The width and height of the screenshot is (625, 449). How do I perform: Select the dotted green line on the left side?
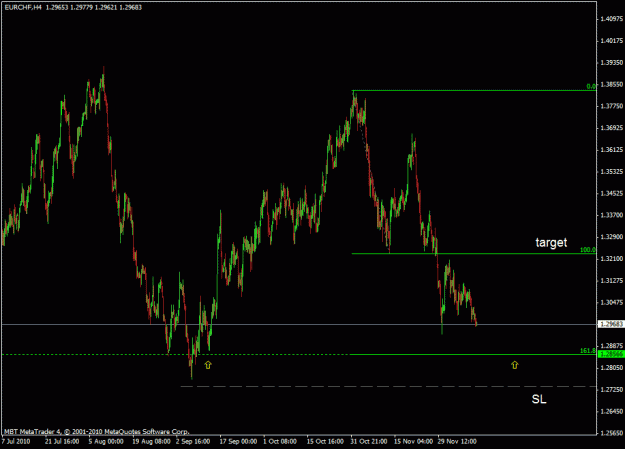tap(175, 354)
